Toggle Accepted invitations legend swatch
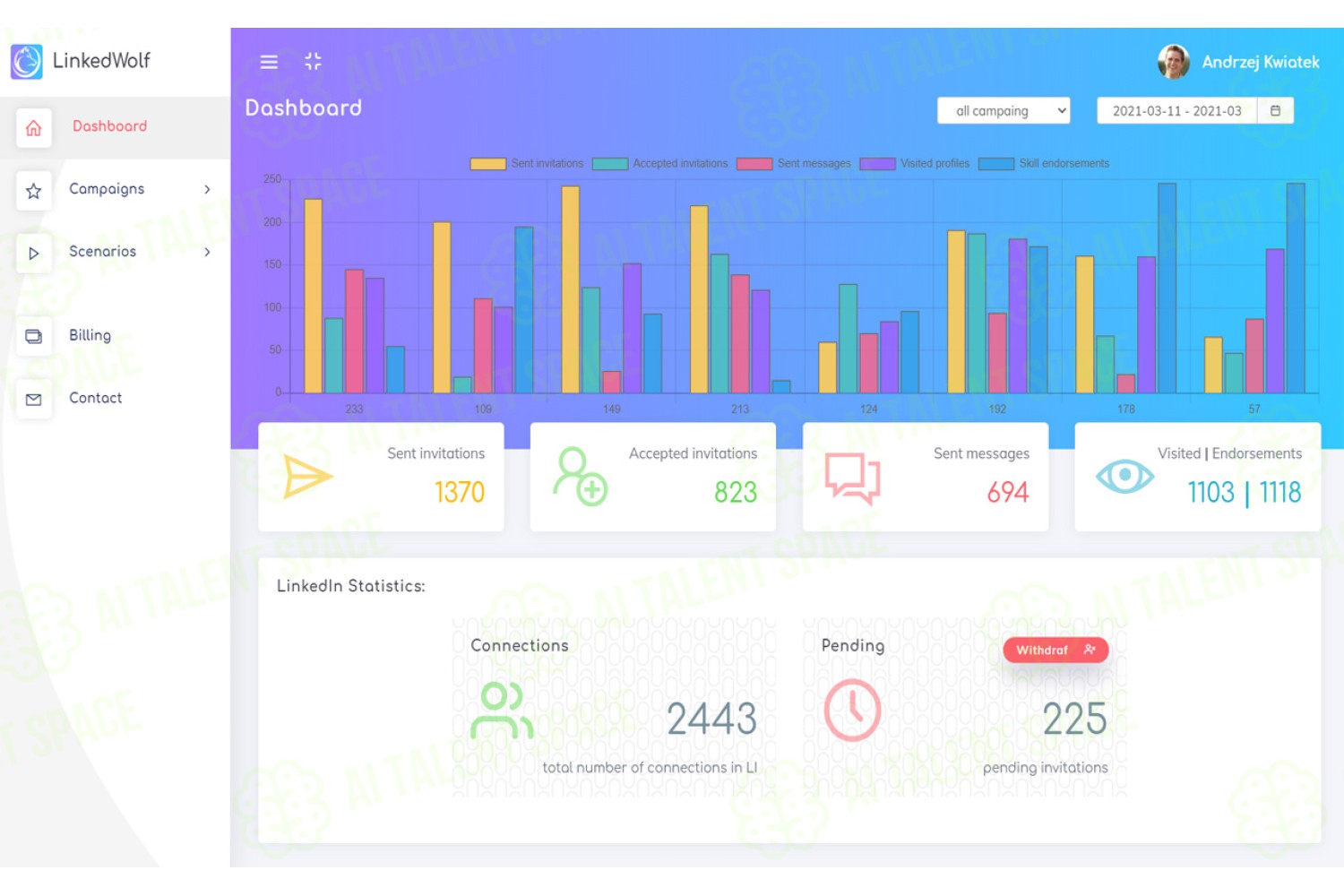 (610, 164)
